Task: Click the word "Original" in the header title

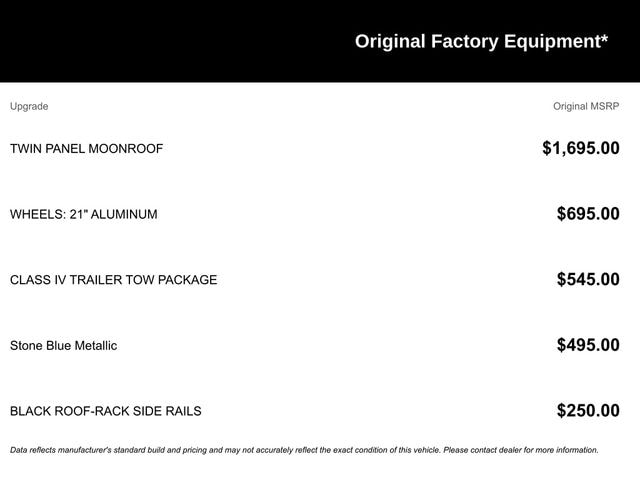Action: [x=390, y=41]
